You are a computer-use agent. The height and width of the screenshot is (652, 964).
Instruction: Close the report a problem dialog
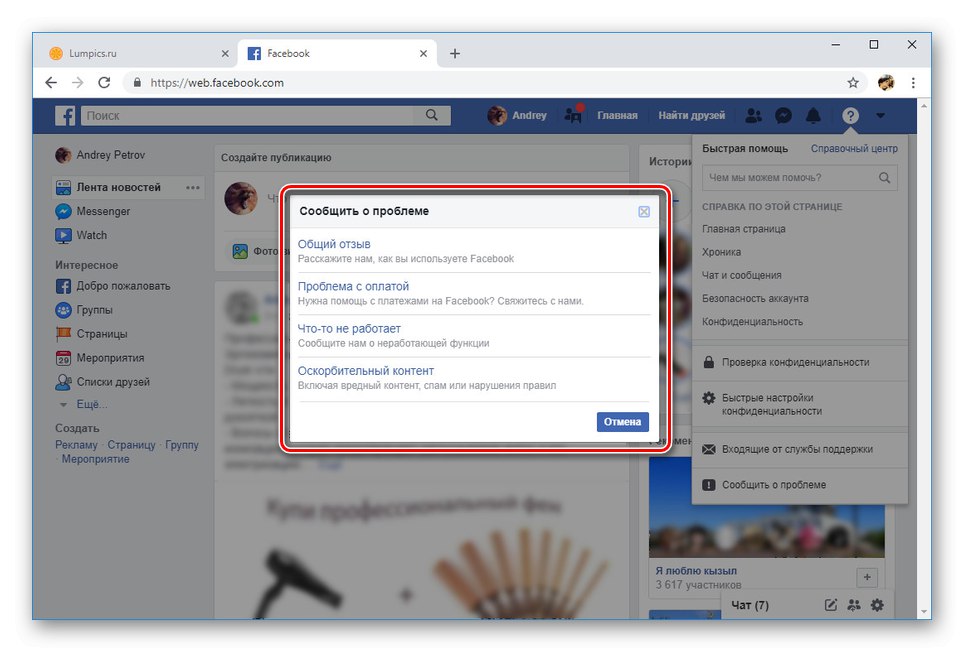644,211
